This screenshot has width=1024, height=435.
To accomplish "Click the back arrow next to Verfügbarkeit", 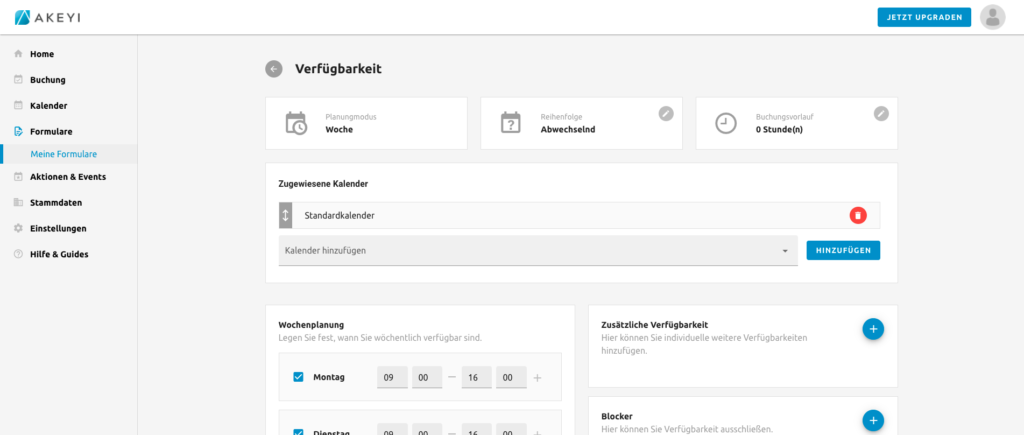I will (273, 69).
